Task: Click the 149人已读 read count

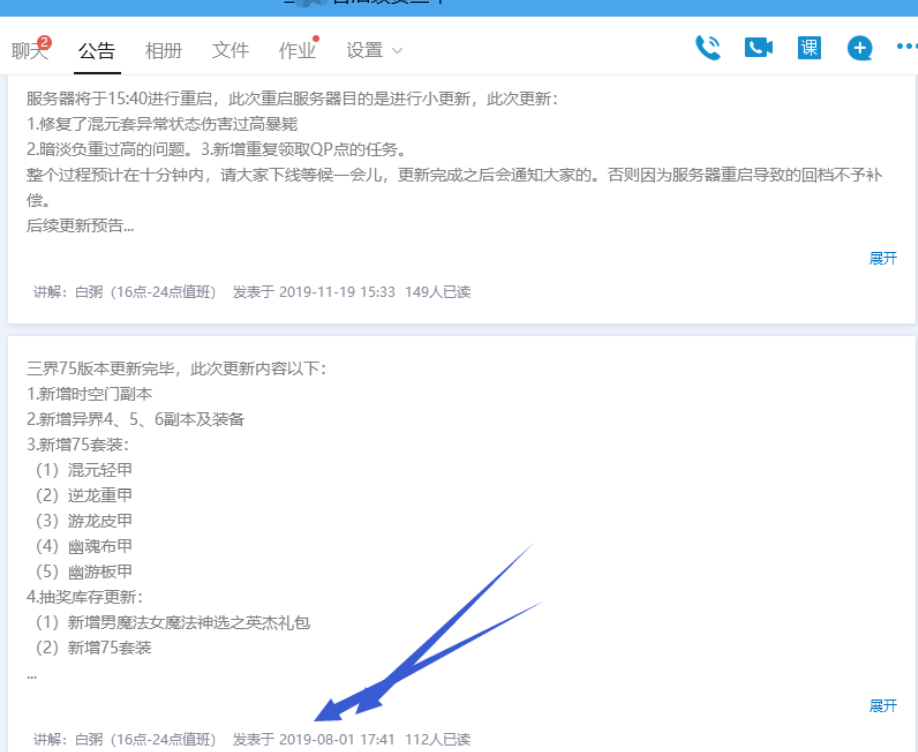Action: 438,292
